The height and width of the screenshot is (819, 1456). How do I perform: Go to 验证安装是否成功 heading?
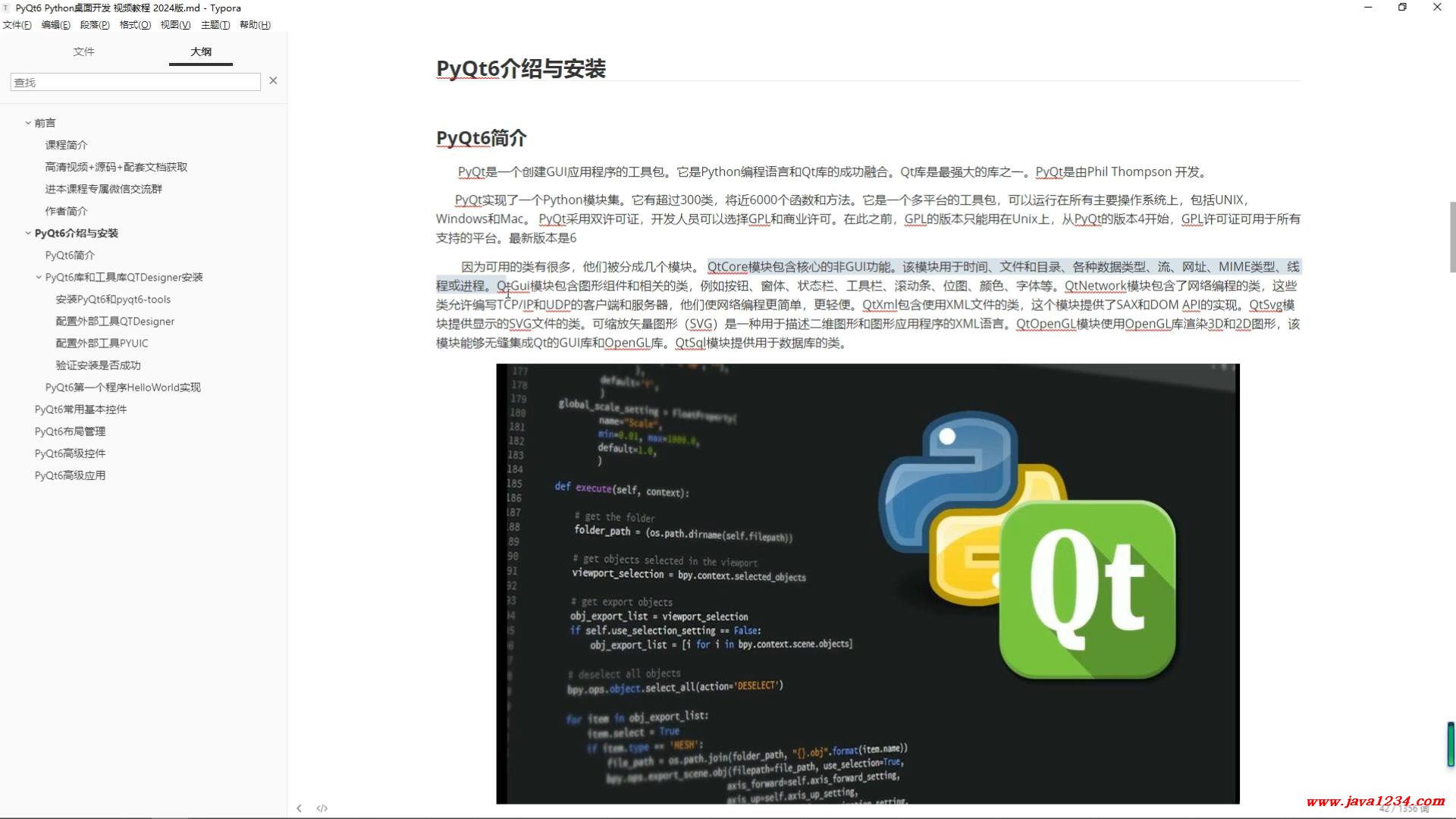coord(98,366)
